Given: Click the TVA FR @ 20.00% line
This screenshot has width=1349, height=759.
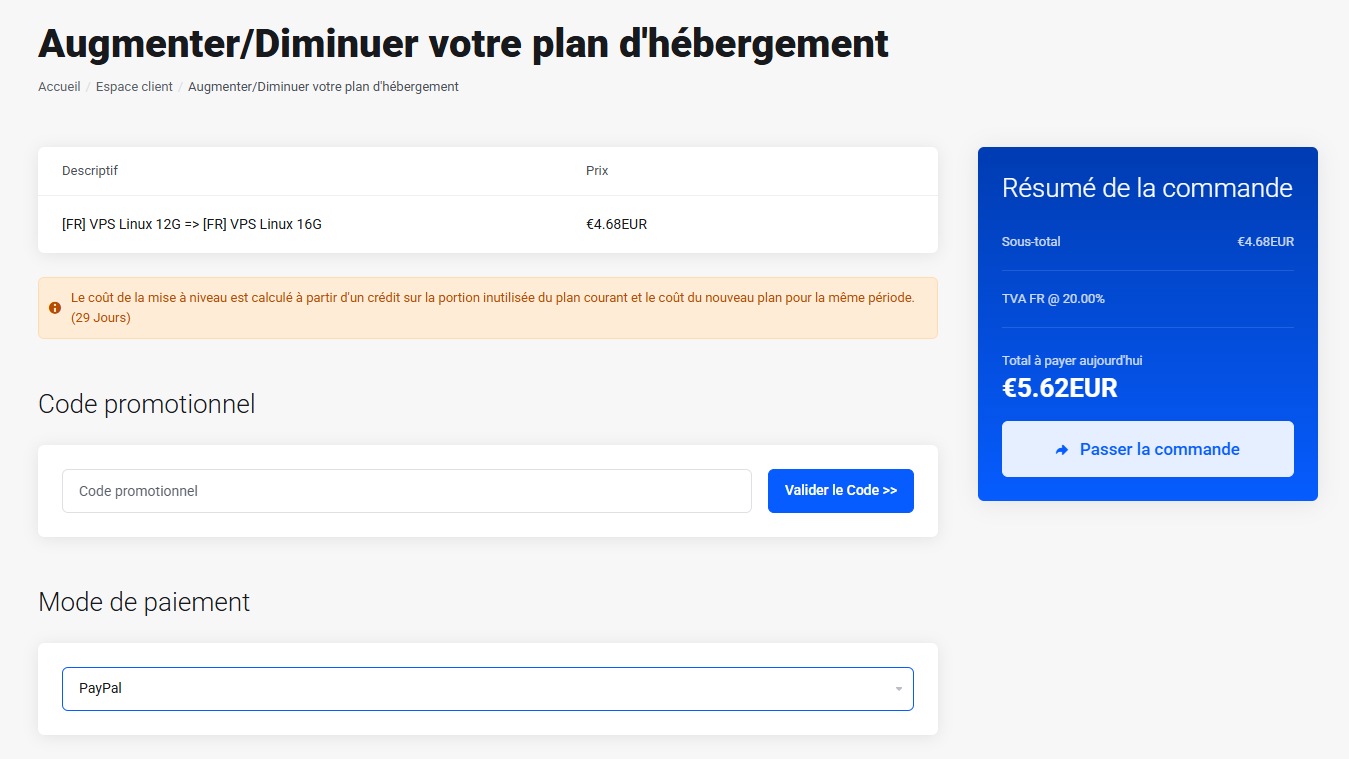Looking at the screenshot, I should tap(1053, 299).
